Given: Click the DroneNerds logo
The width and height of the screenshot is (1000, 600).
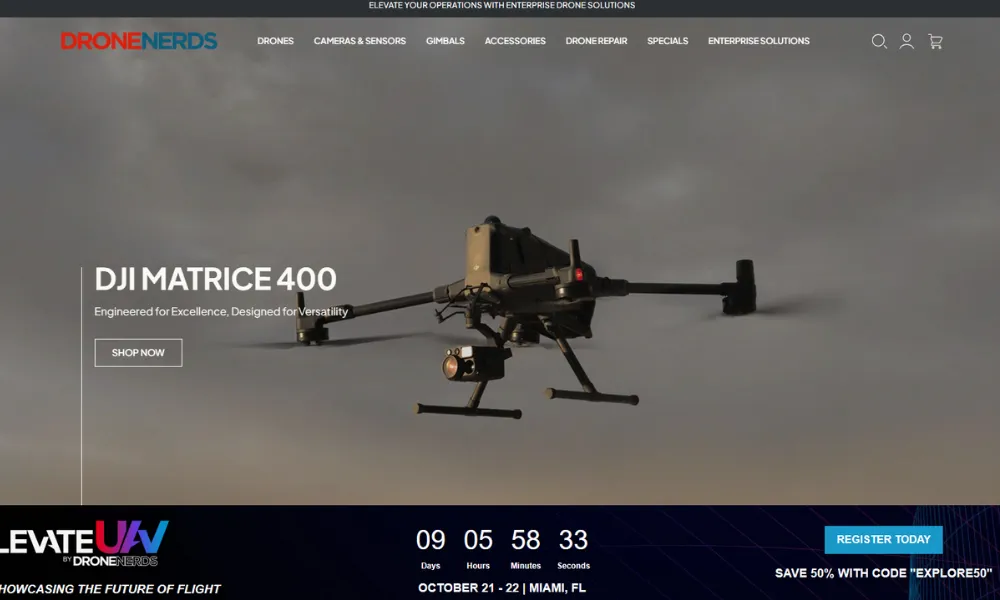Looking at the screenshot, I should (139, 41).
